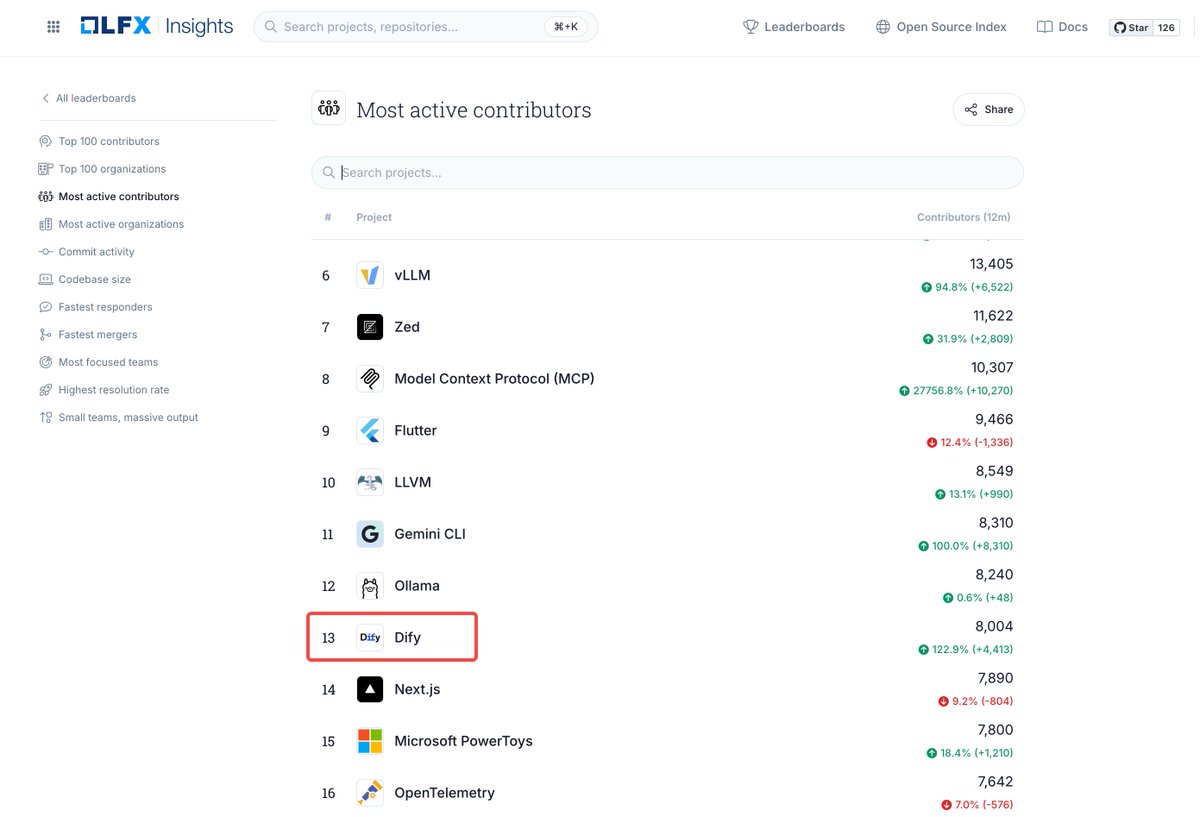Screen dimensions: 1200x817
Task: Open the Leaderboards navigation item
Action: (794, 27)
